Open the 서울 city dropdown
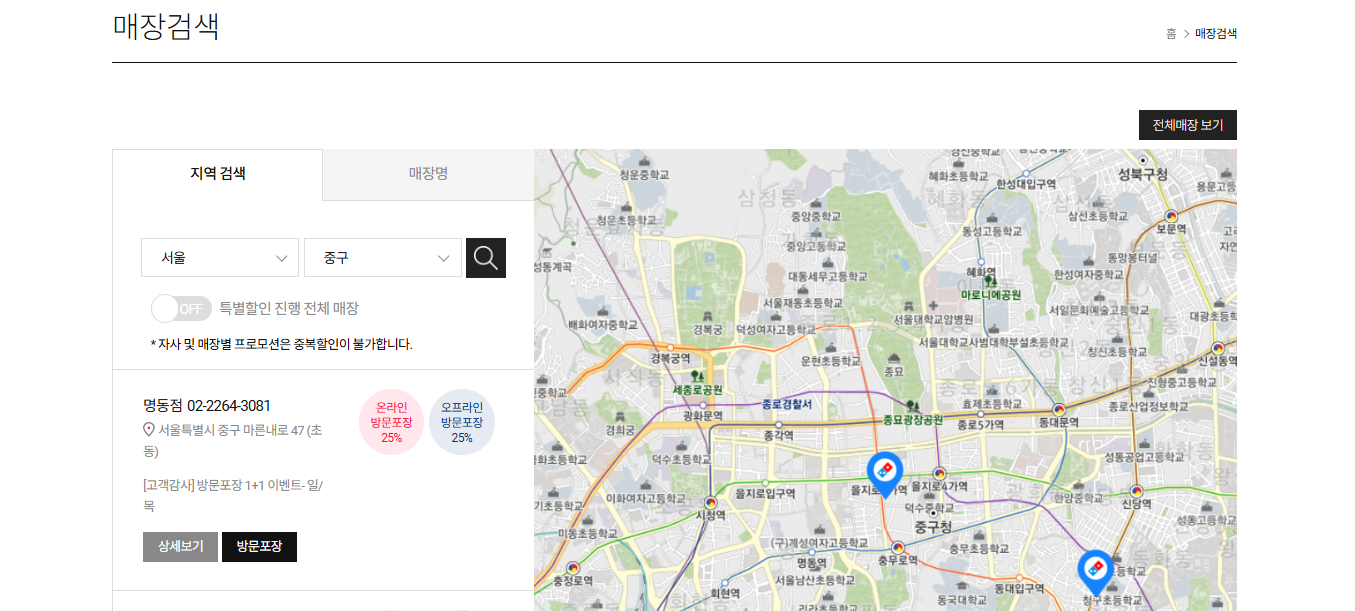The image size is (1355, 611). [x=220, y=258]
